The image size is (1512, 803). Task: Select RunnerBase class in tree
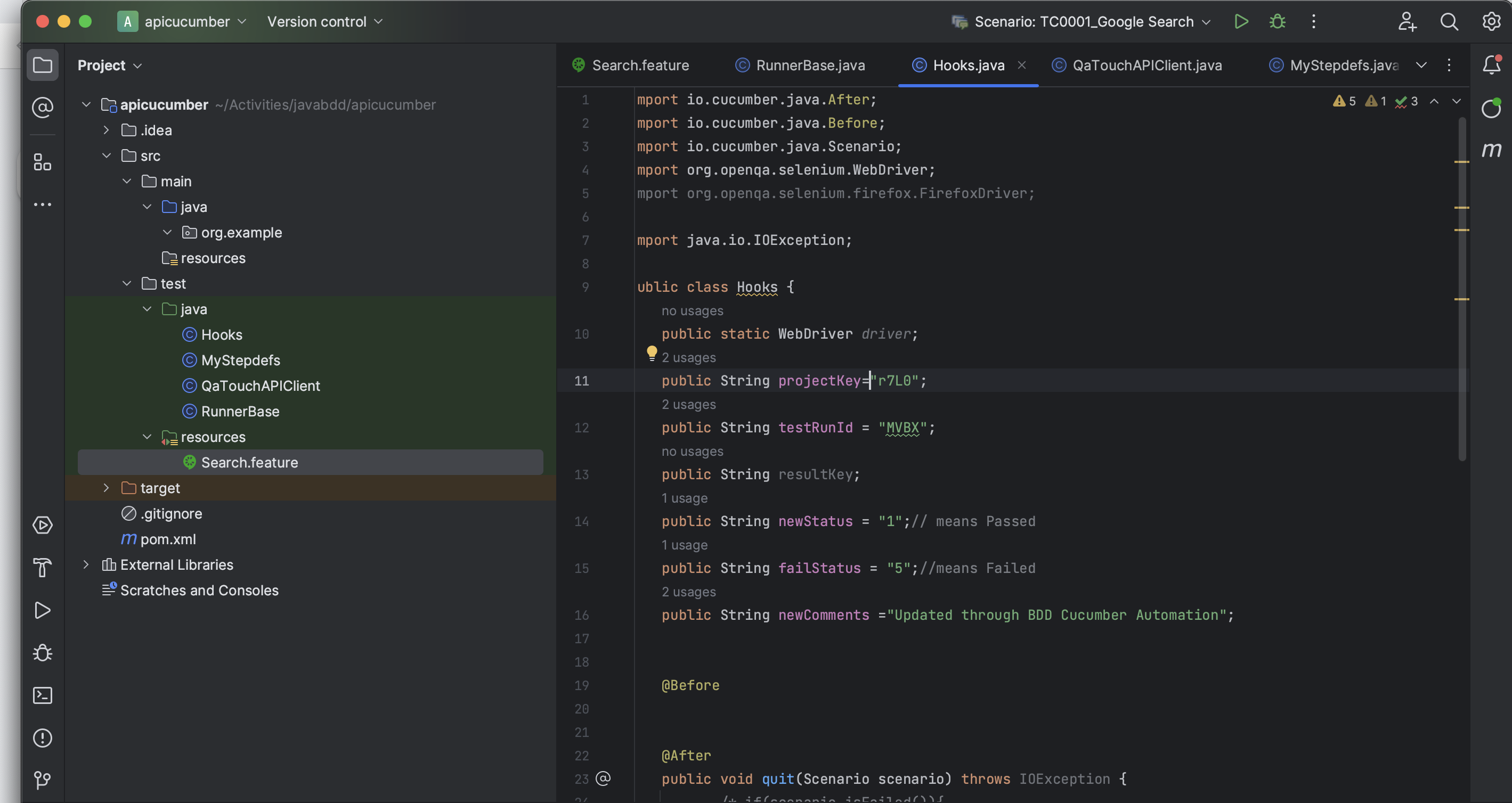click(231, 411)
